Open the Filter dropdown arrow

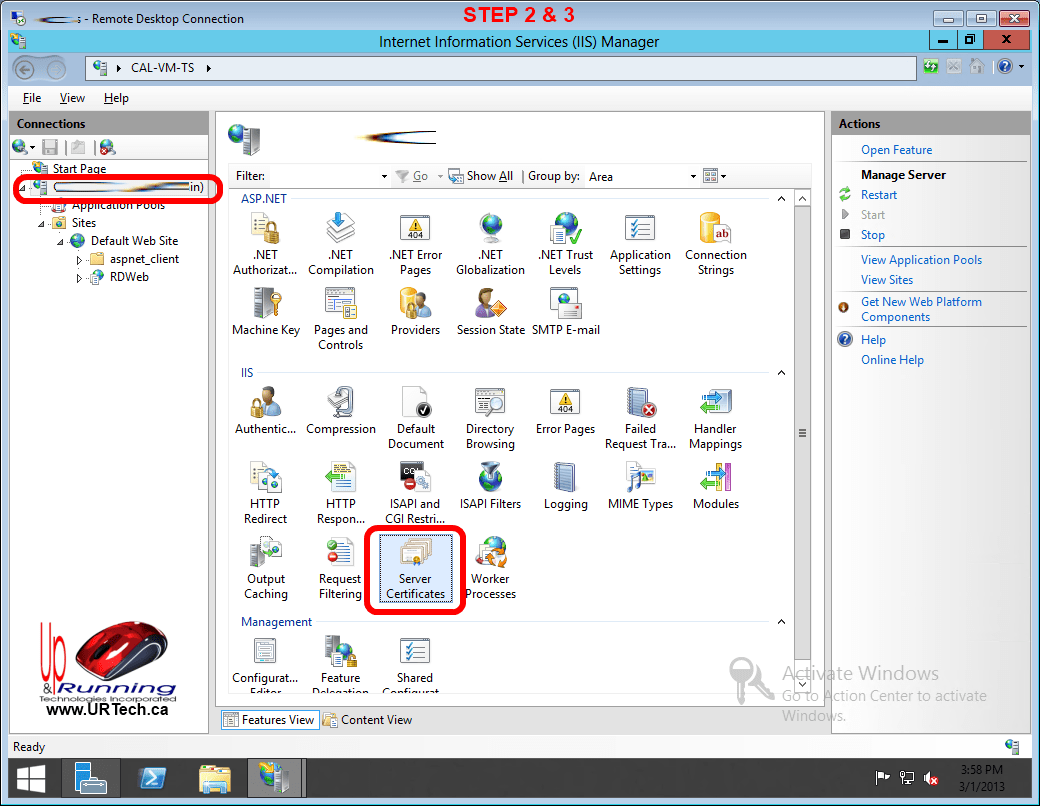pos(384,177)
